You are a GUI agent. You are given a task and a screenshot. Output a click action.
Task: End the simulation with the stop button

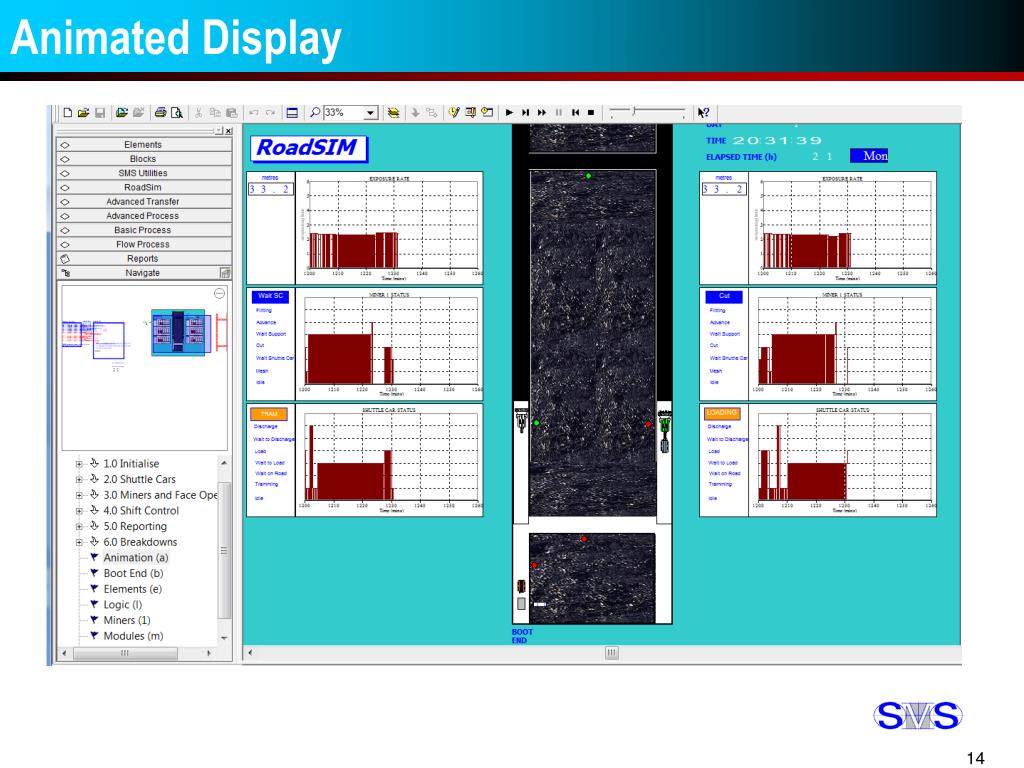[591, 112]
